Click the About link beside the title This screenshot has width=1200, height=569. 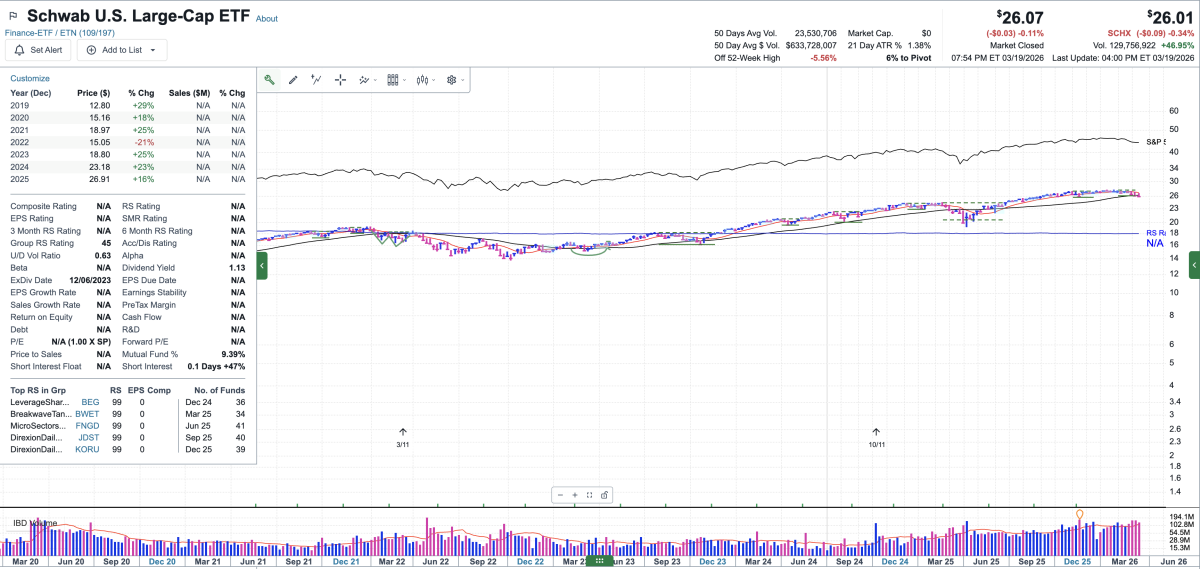(267, 19)
